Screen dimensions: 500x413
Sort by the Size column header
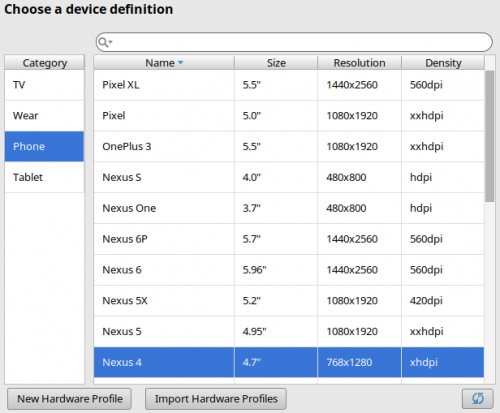click(276, 63)
